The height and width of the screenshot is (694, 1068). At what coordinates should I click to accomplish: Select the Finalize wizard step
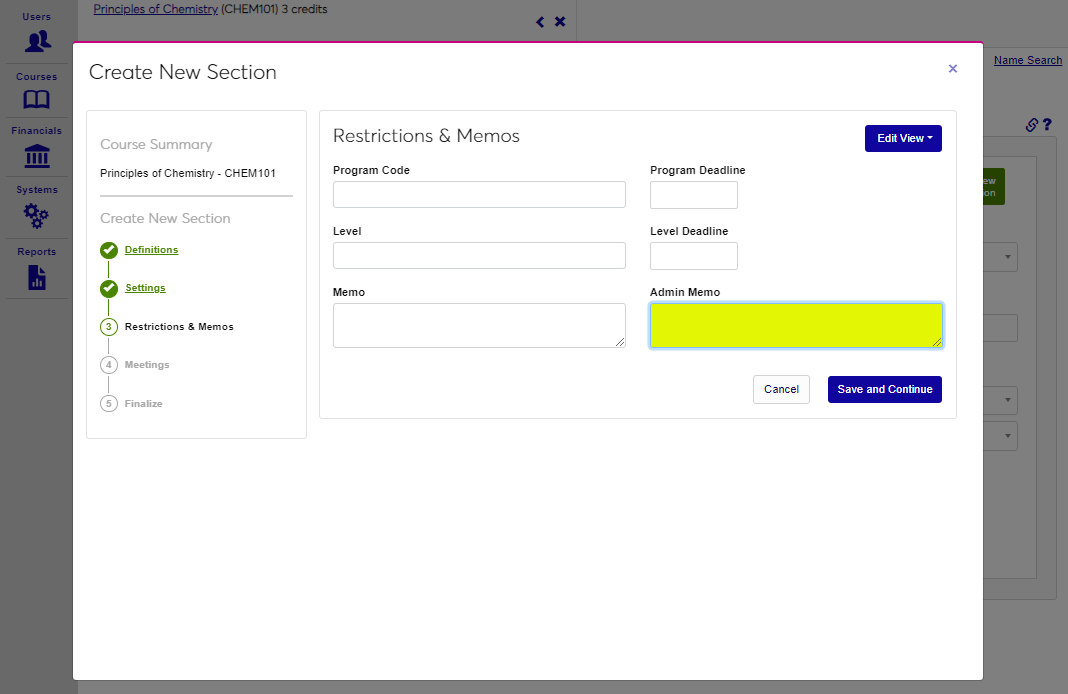(x=143, y=404)
